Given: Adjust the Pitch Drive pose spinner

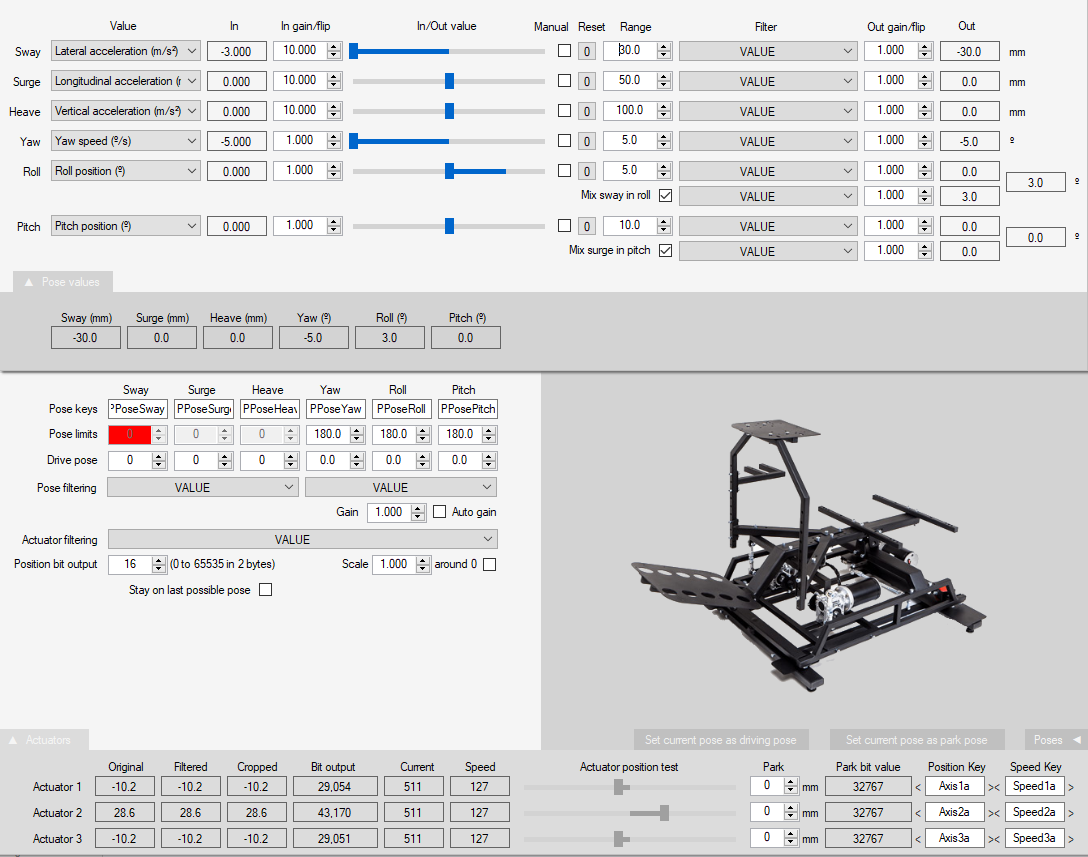Looking at the screenshot, I should (x=489, y=460).
